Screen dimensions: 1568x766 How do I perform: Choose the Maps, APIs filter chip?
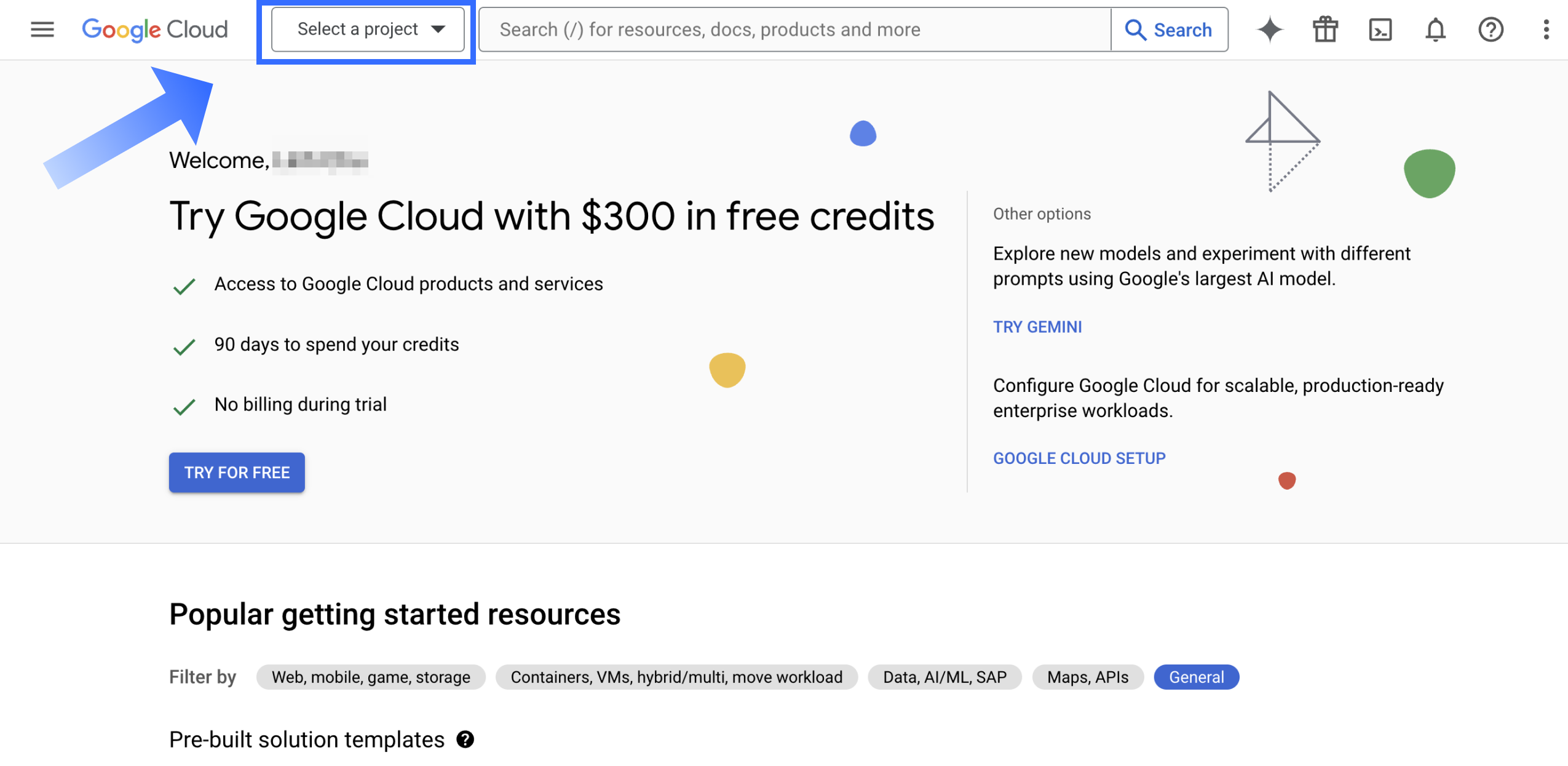1087,677
